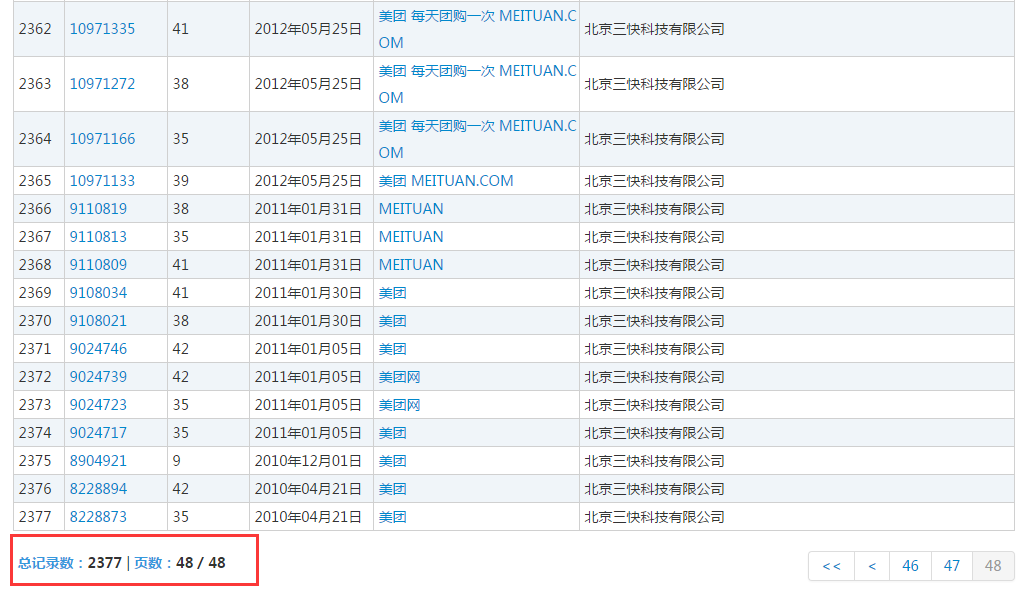Open trademark name link in row 2364

pos(477,139)
